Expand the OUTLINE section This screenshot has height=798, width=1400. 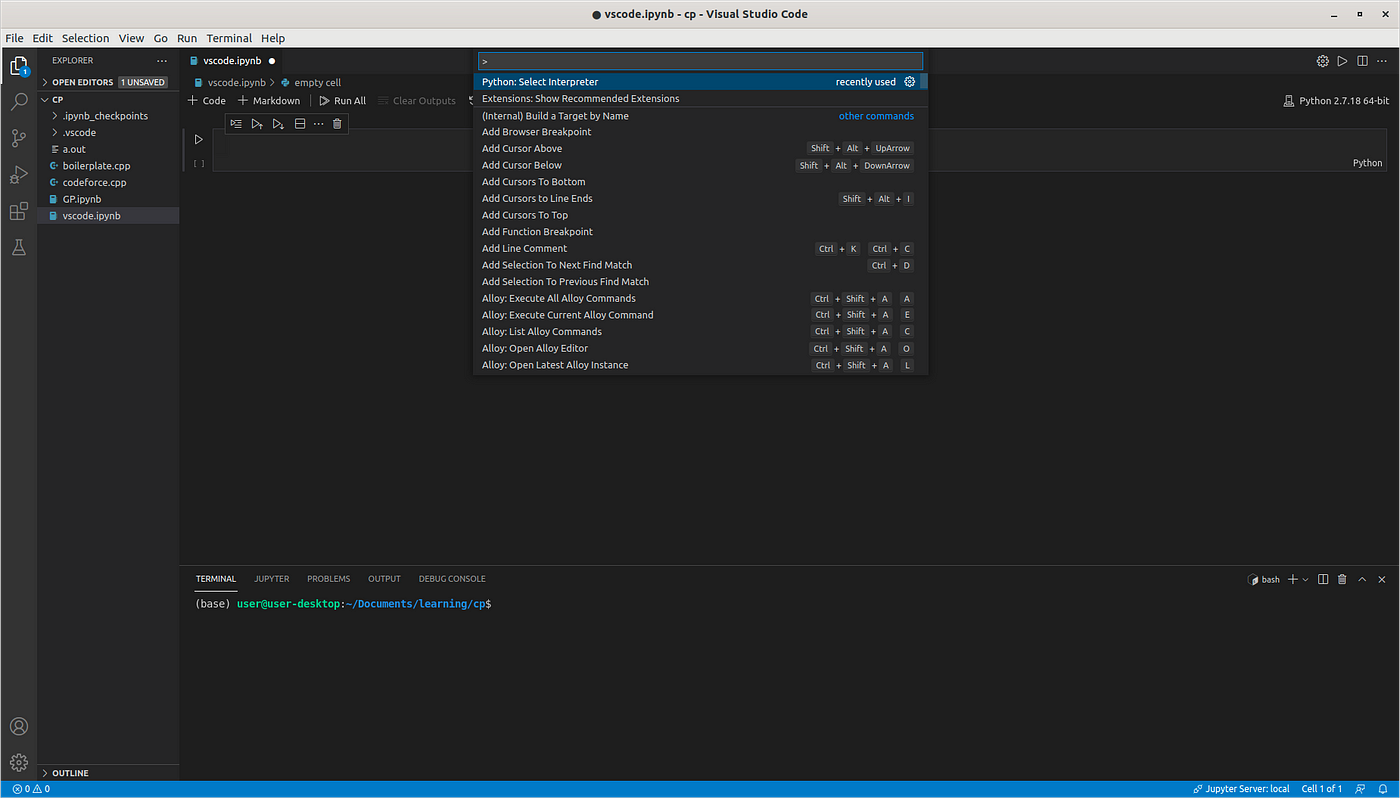point(108,773)
